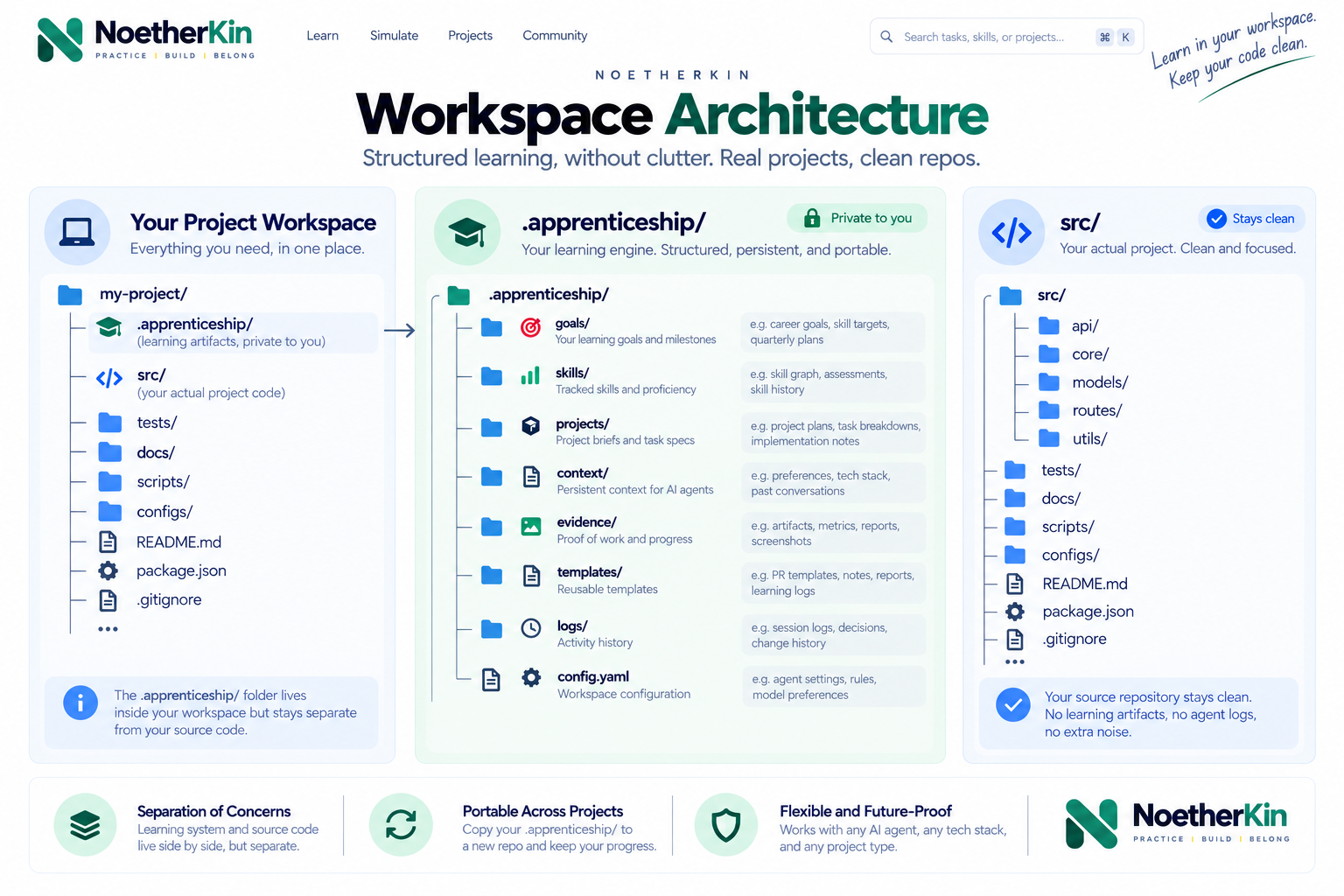This screenshot has width=1344, height=896.
Task: Click gear icon beside package.json in right panel
Action: point(1015,612)
